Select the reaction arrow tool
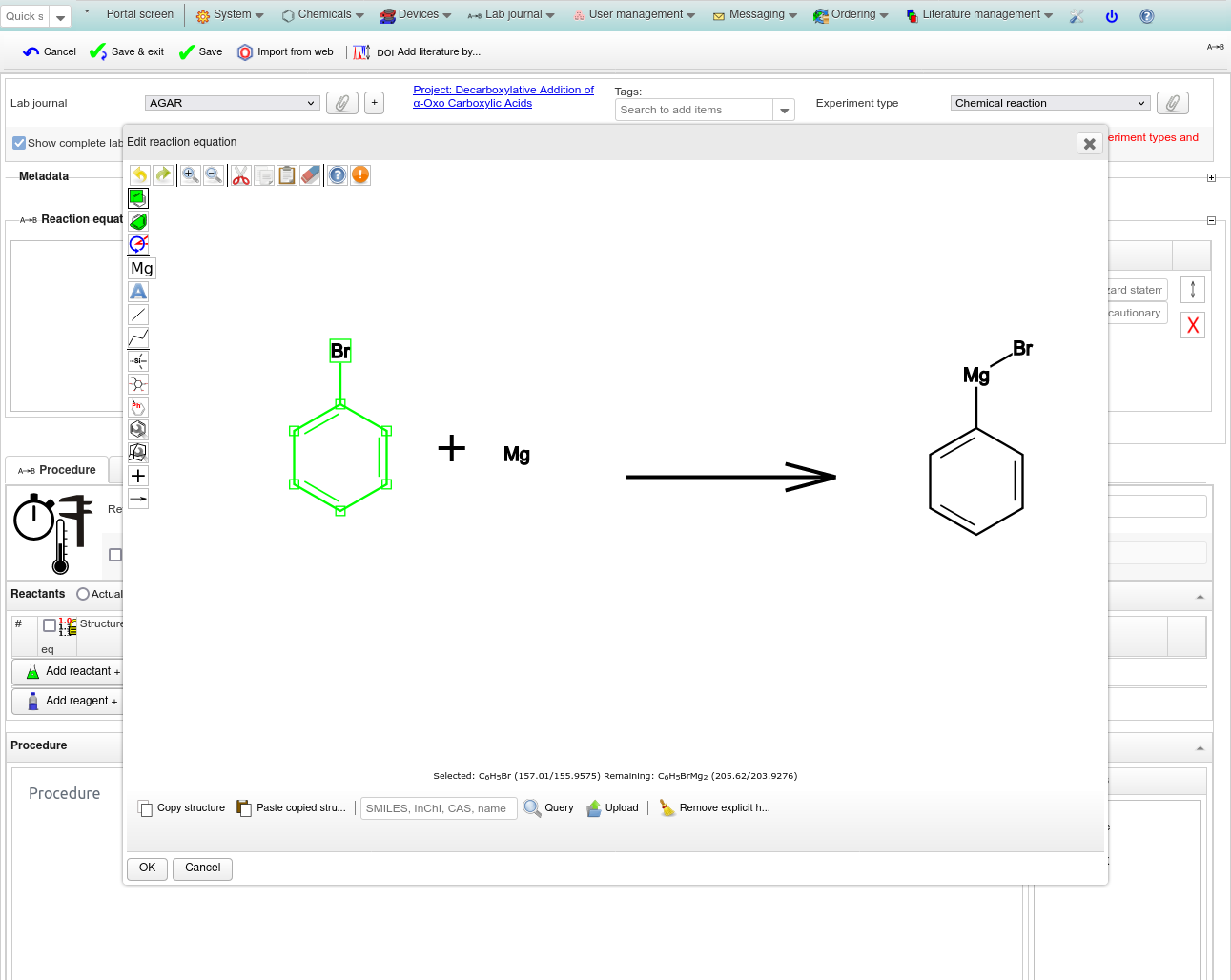This screenshot has height=980, width=1231. 138,499
